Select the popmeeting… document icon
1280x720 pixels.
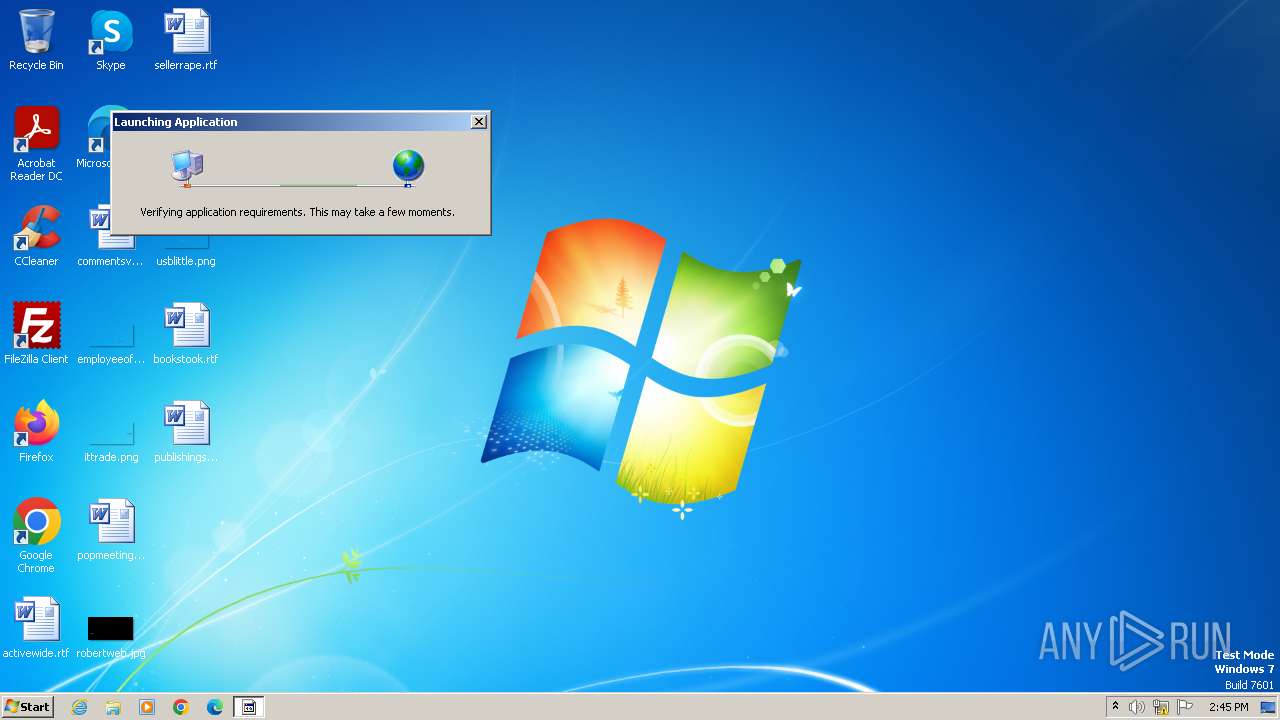pyautogui.click(x=111, y=530)
